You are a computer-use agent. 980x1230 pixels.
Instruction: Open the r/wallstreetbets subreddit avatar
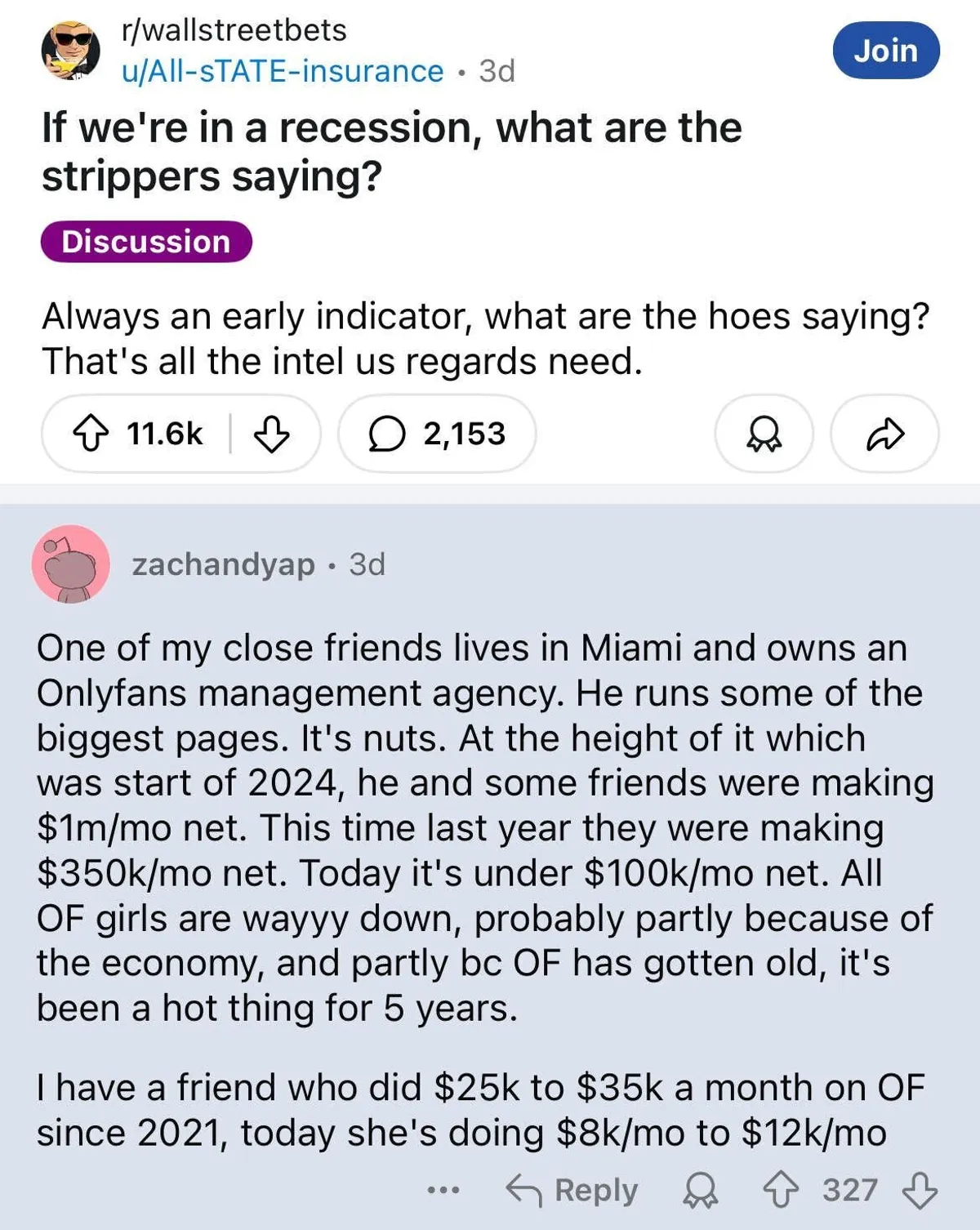point(71,51)
